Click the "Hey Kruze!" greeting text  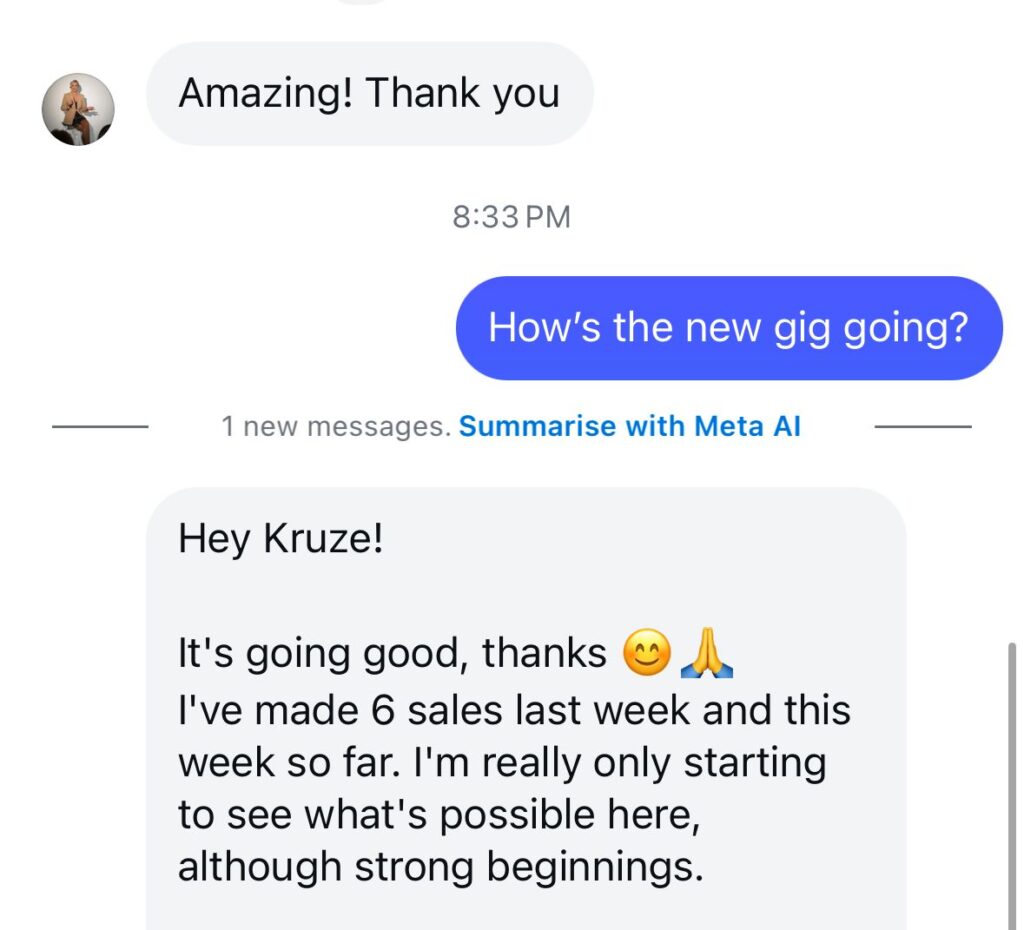point(281,539)
